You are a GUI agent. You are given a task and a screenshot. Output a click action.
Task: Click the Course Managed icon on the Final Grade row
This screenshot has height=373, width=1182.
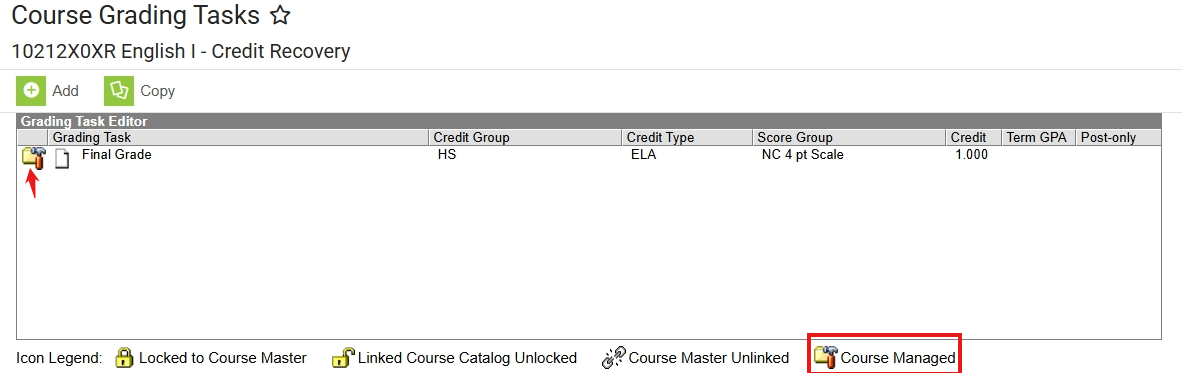(34, 158)
